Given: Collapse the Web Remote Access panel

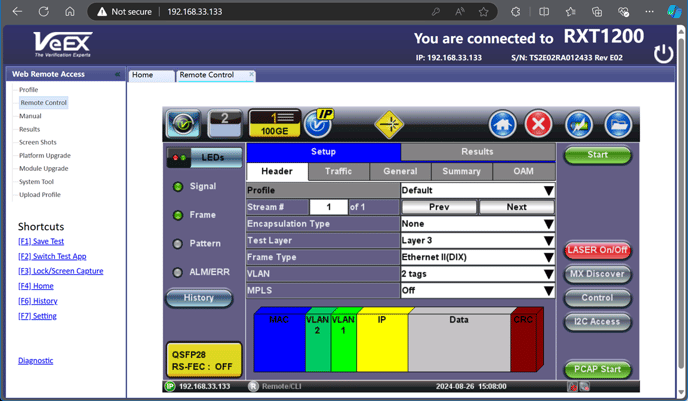Looking at the screenshot, I should point(117,74).
